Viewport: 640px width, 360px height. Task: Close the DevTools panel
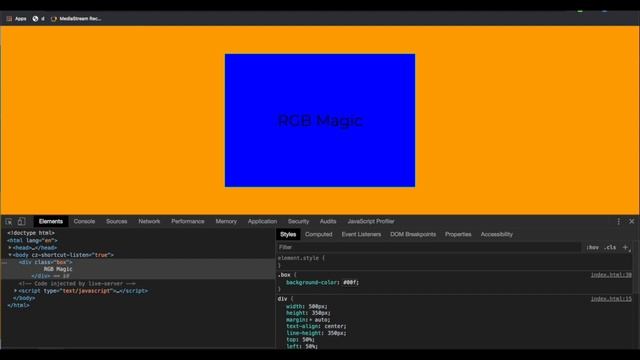[631, 221]
